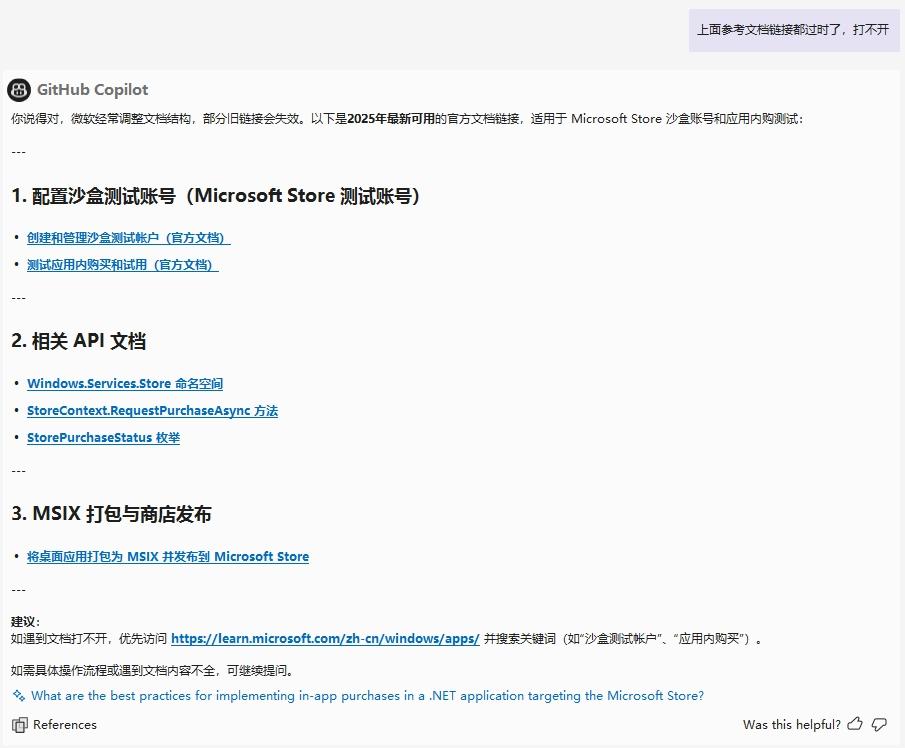Open the StoreContext.RequestPurchaseAsync 方法 link
This screenshot has width=905, height=748.
[x=152, y=410]
